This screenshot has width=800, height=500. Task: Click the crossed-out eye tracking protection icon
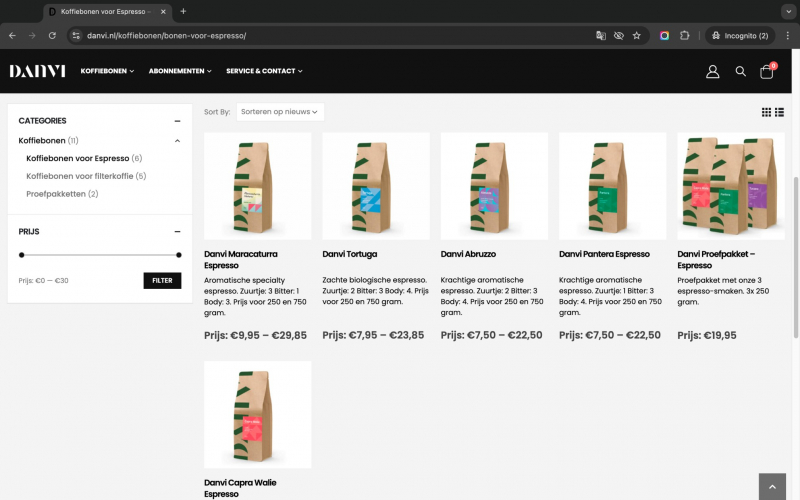click(x=618, y=36)
